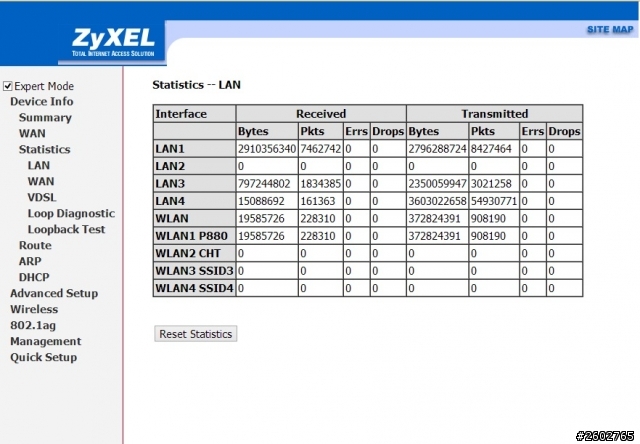
Task: Click LAN3 received packets 1834385
Action: point(320,184)
